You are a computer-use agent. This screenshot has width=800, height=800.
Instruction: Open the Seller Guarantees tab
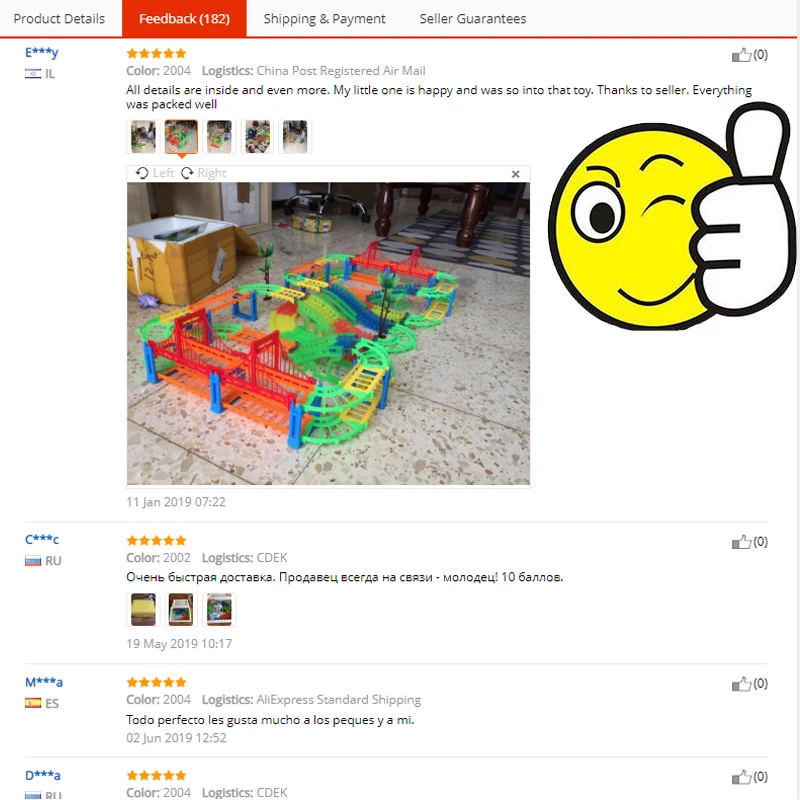pyautogui.click(x=472, y=18)
